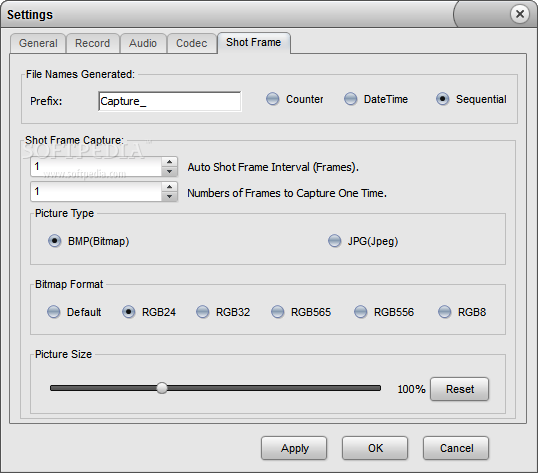
Task: Decrease Numbers of Frames to Capture
Action: coord(169,196)
